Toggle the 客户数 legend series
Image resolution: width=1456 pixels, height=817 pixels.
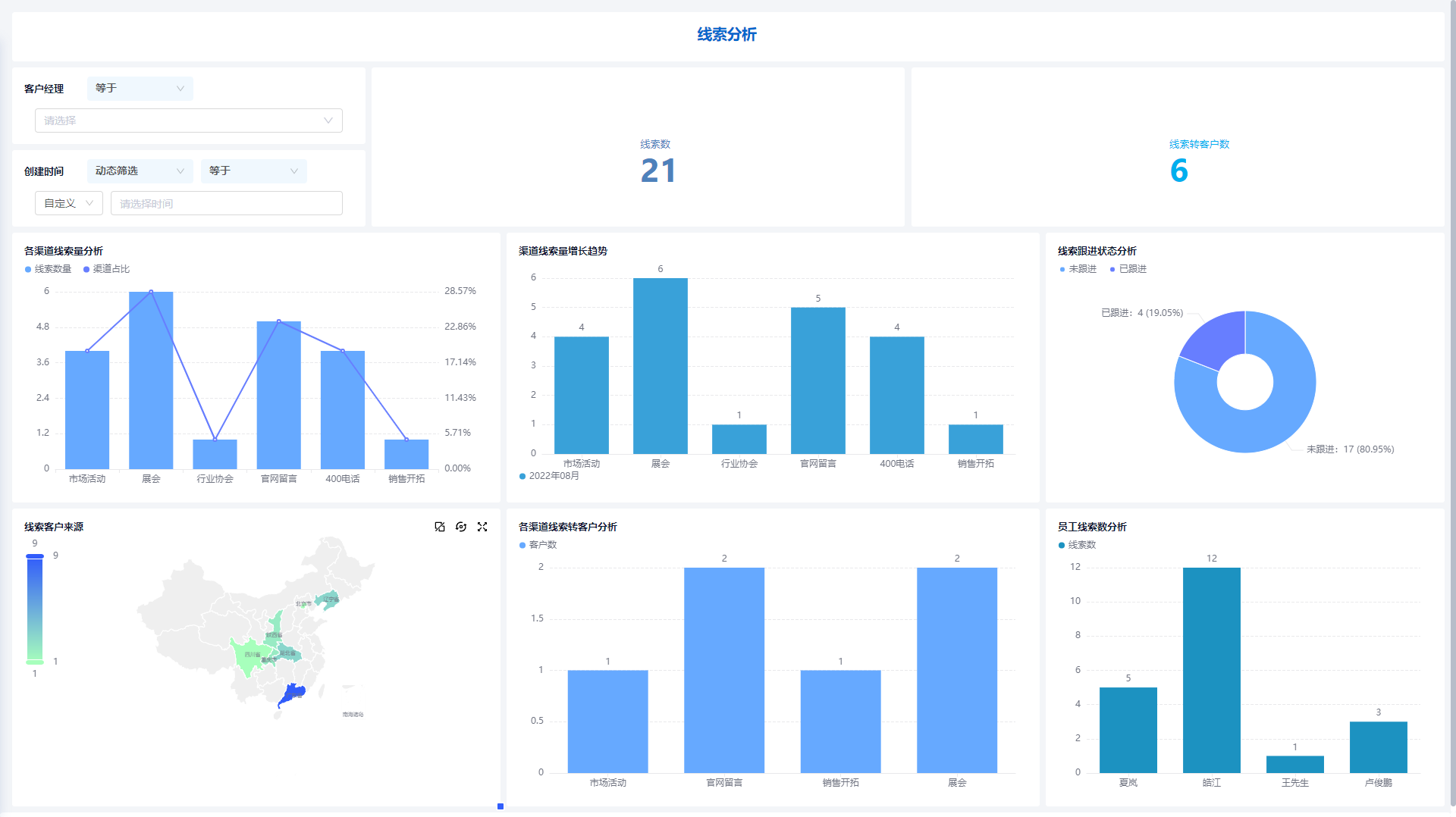pyautogui.click(x=538, y=545)
